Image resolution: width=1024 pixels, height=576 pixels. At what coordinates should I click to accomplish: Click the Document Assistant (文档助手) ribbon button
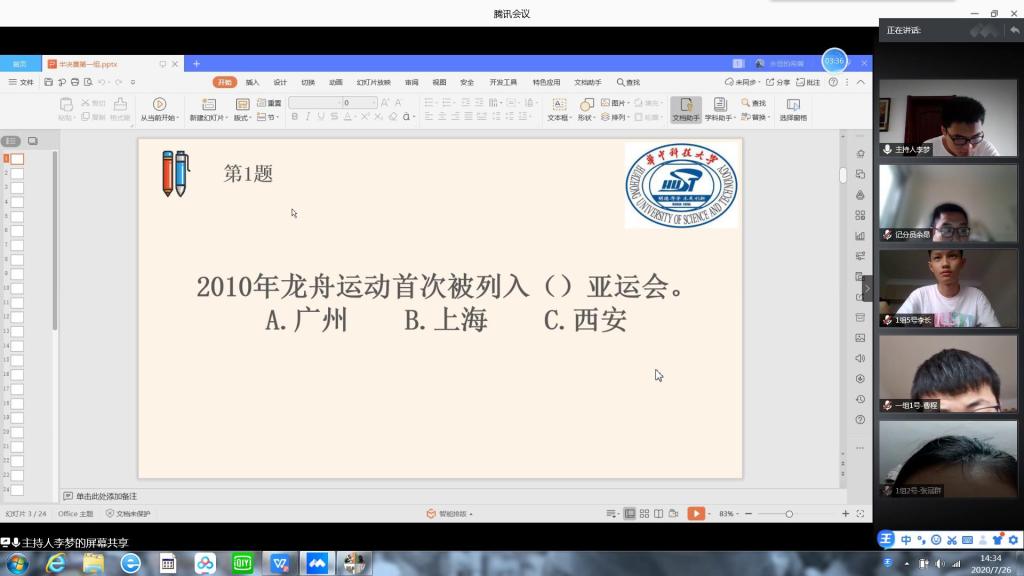click(686, 109)
